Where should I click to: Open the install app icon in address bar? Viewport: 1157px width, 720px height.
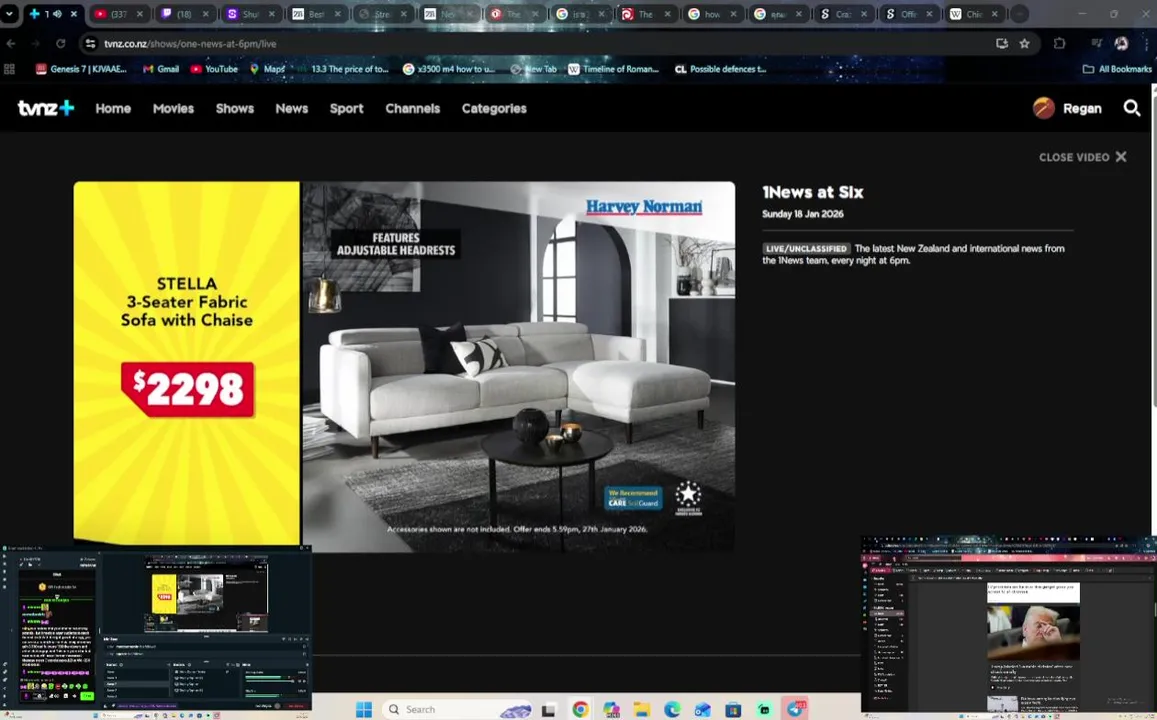click(1001, 44)
